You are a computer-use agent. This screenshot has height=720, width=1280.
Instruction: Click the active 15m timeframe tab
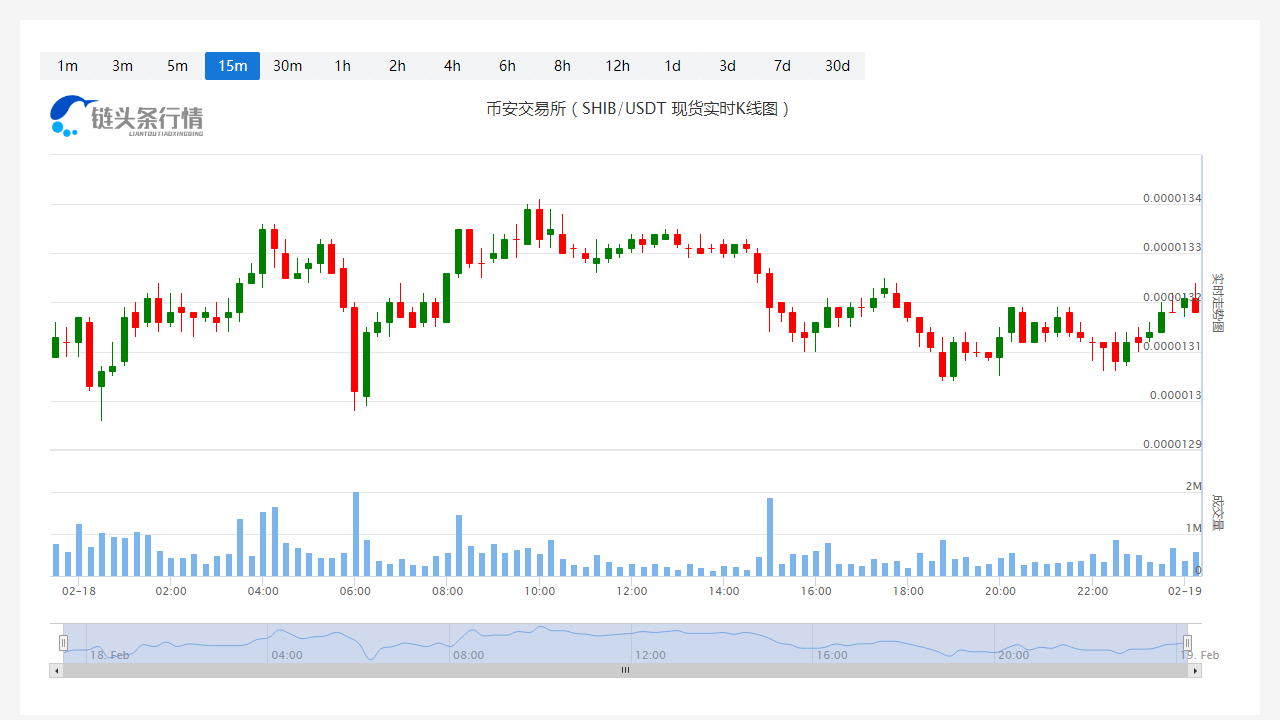(x=232, y=66)
